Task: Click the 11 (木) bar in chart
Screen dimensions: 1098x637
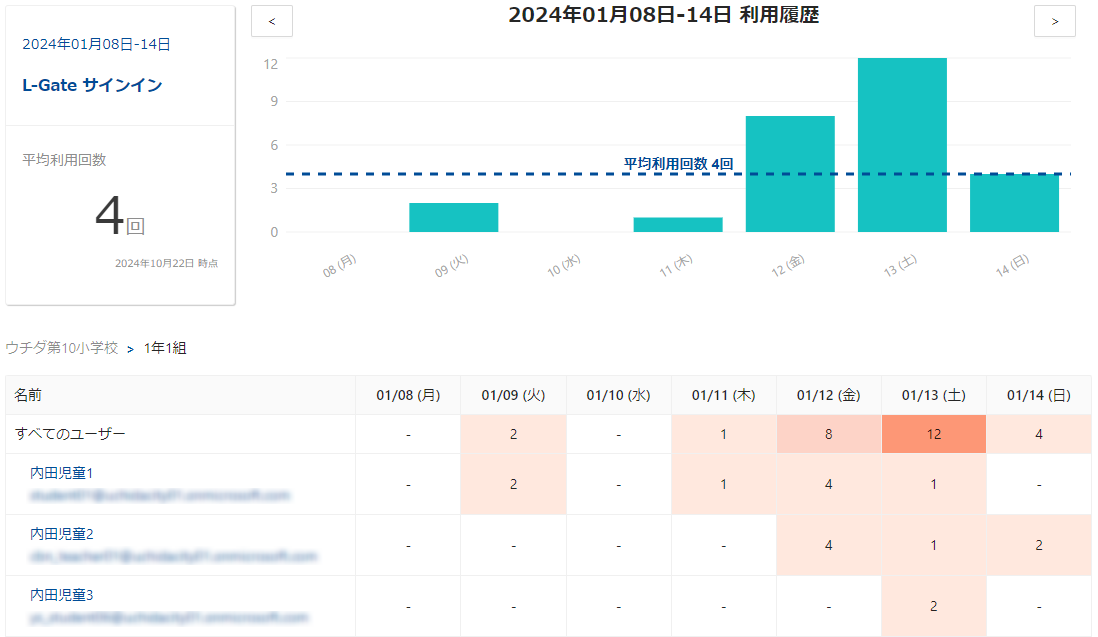Action: 678,225
